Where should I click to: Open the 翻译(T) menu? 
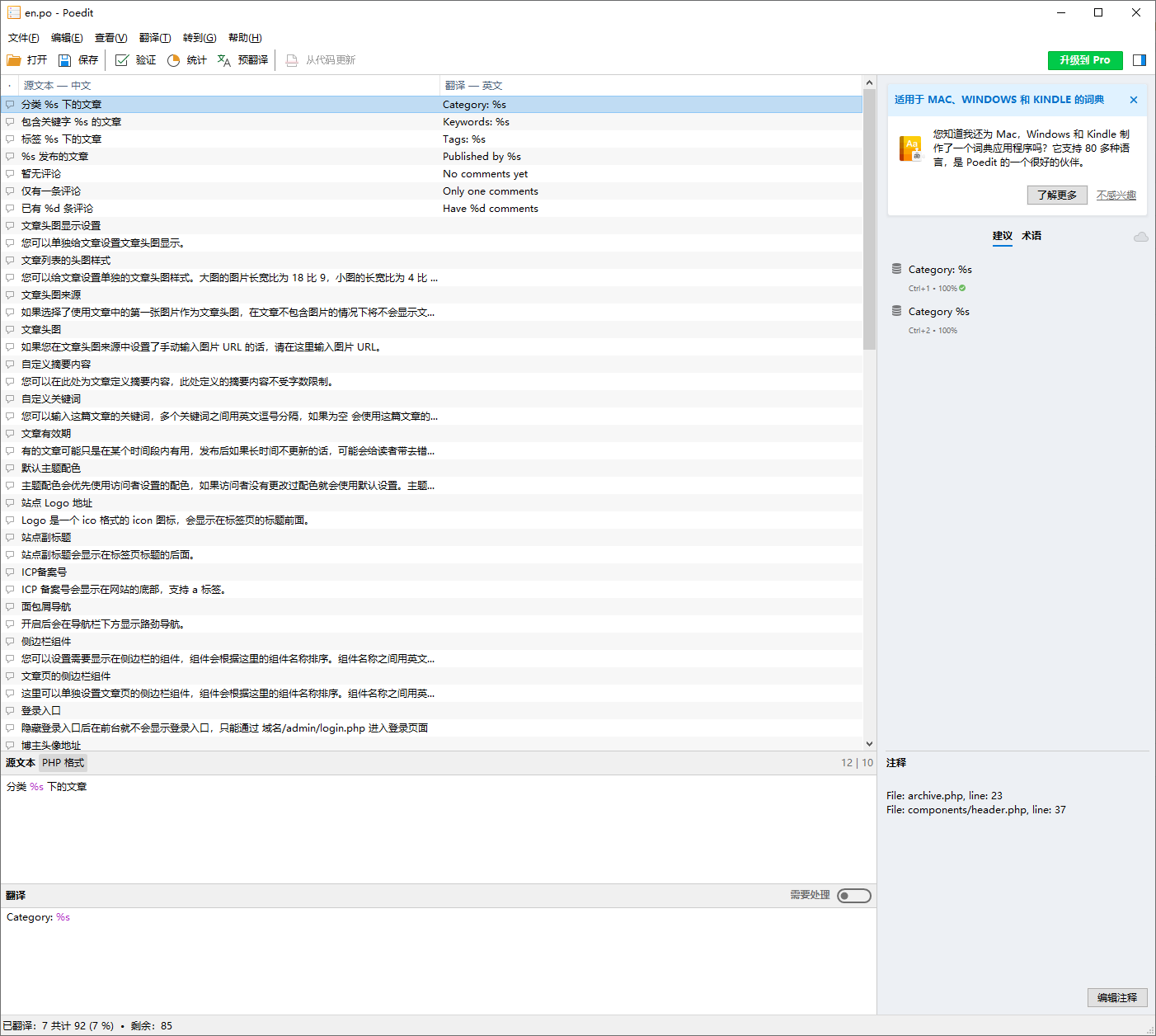155,38
